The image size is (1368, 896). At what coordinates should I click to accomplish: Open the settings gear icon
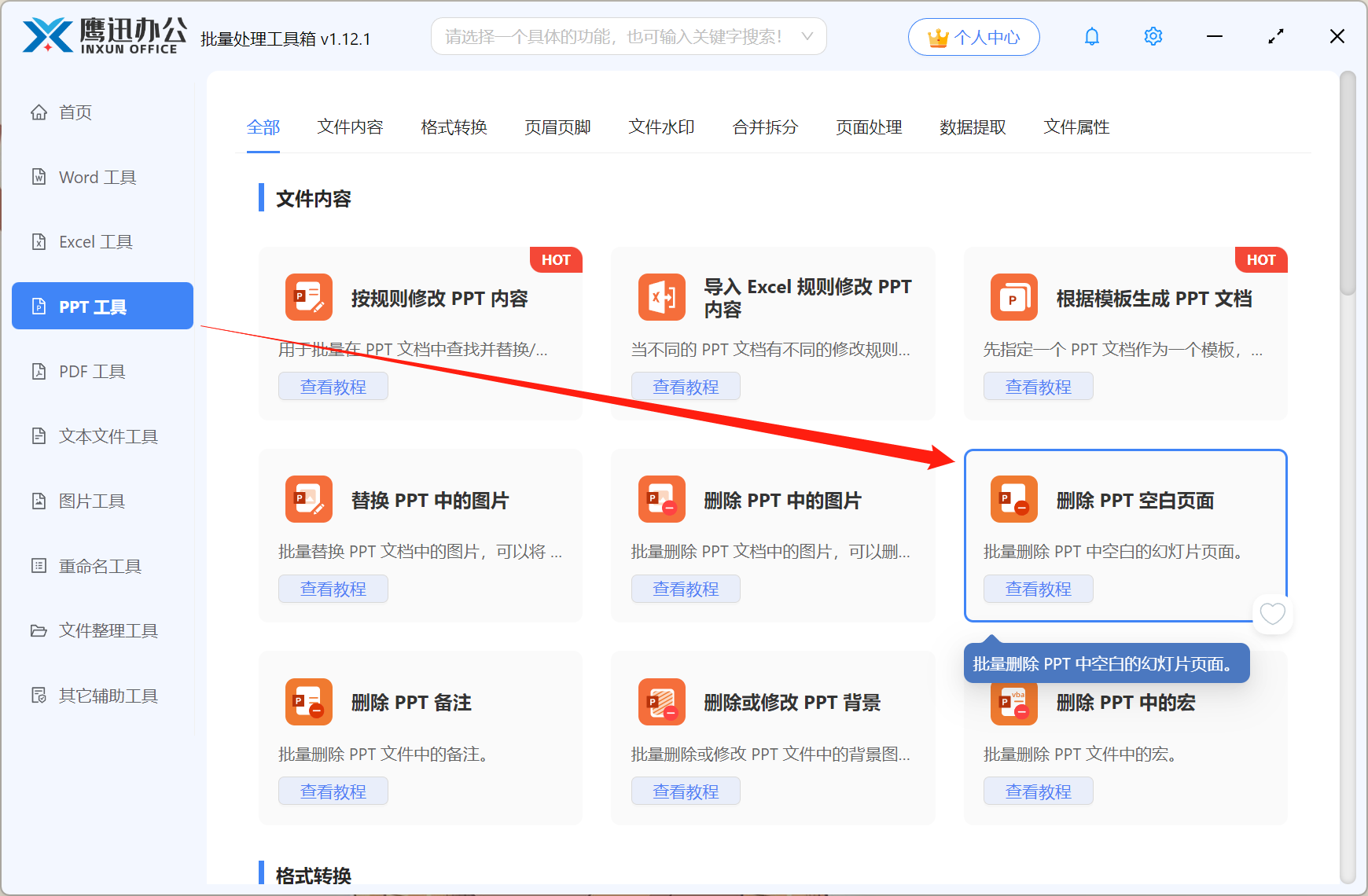[1153, 36]
